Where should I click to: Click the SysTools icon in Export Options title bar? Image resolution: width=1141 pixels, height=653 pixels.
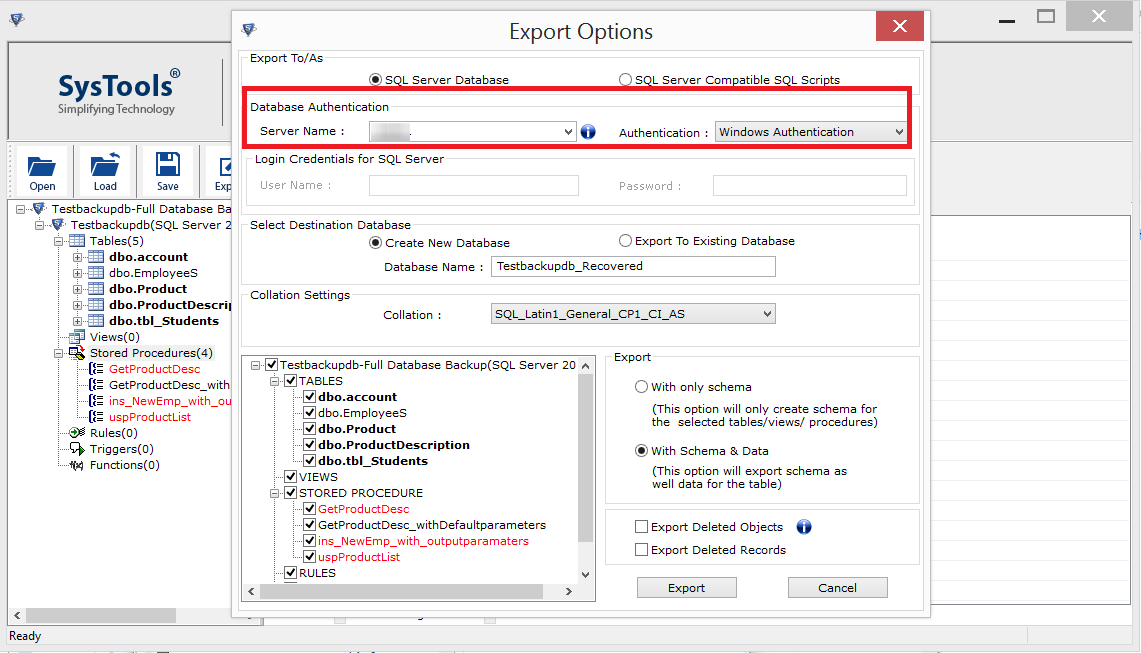click(250, 29)
